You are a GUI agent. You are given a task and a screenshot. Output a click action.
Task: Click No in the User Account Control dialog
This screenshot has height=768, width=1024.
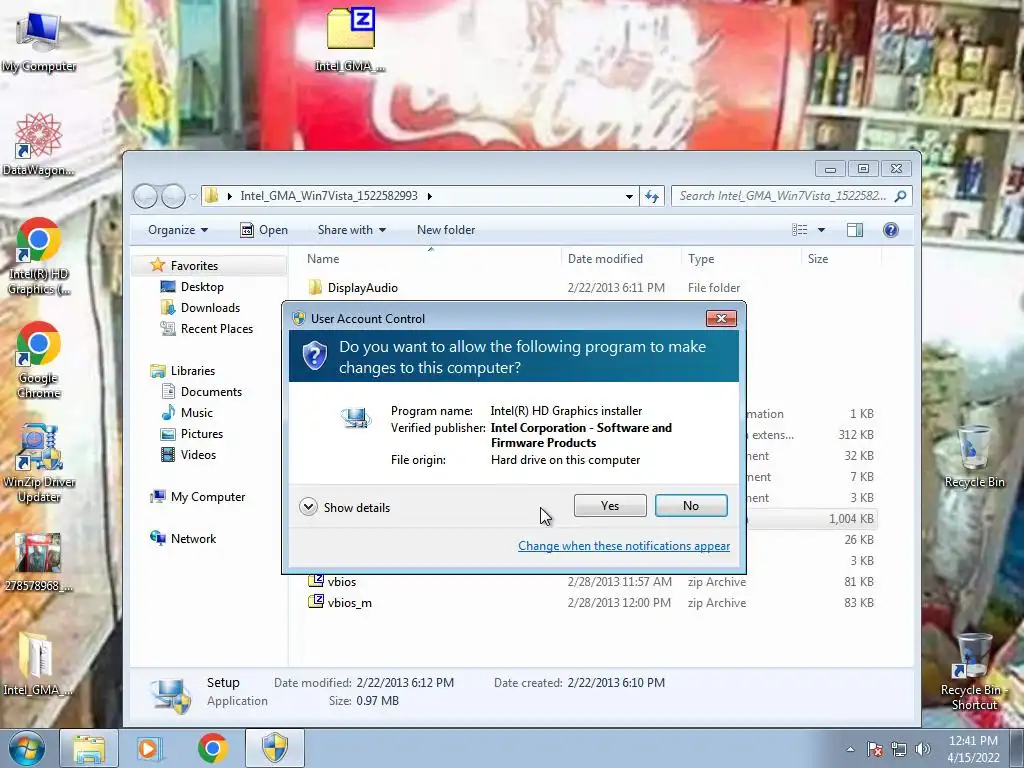(x=691, y=505)
